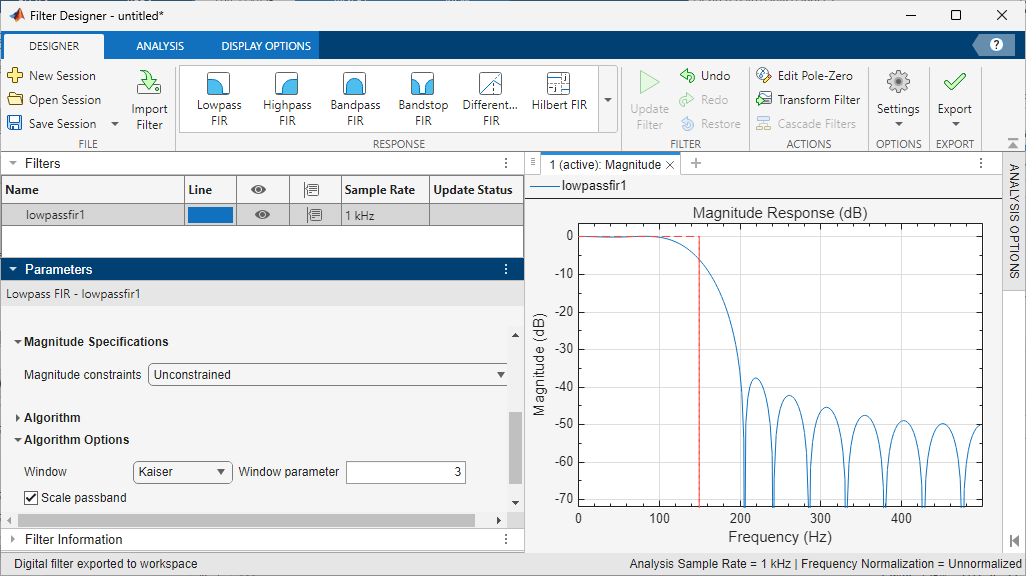The height and width of the screenshot is (576, 1026).
Task: Add a new plot tab with plus
Action: (696, 164)
